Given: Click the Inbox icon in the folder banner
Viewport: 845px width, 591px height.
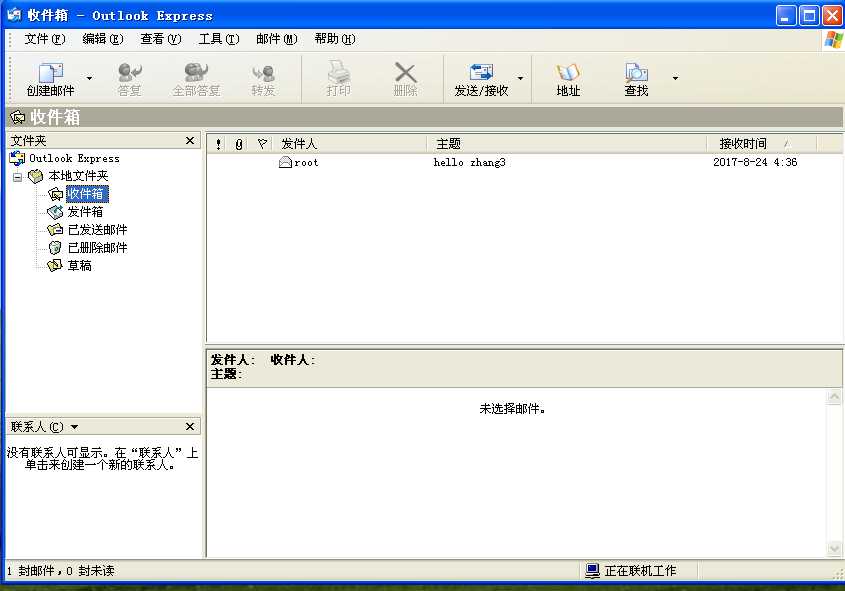Looking at the screenshot, I should [x=17, y=117].
